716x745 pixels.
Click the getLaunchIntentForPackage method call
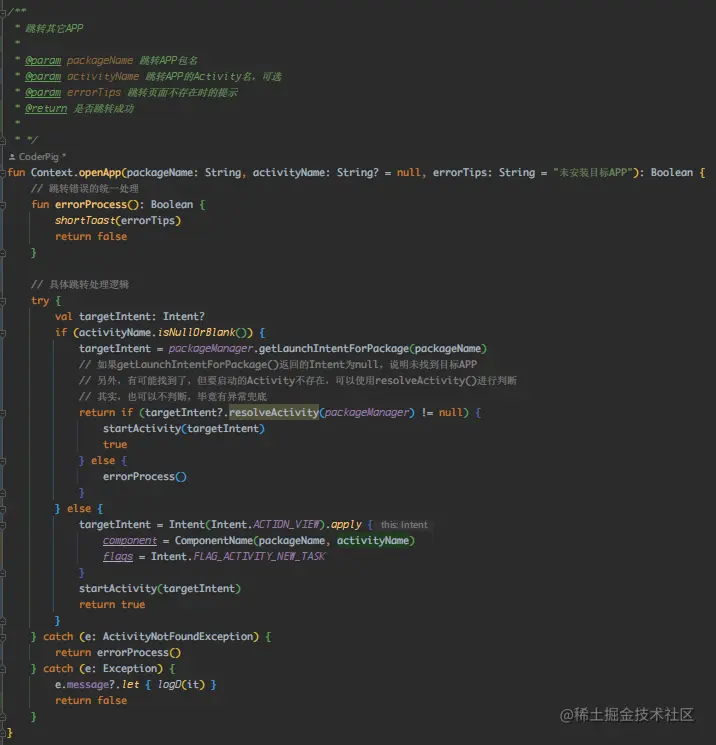[334, 348]
